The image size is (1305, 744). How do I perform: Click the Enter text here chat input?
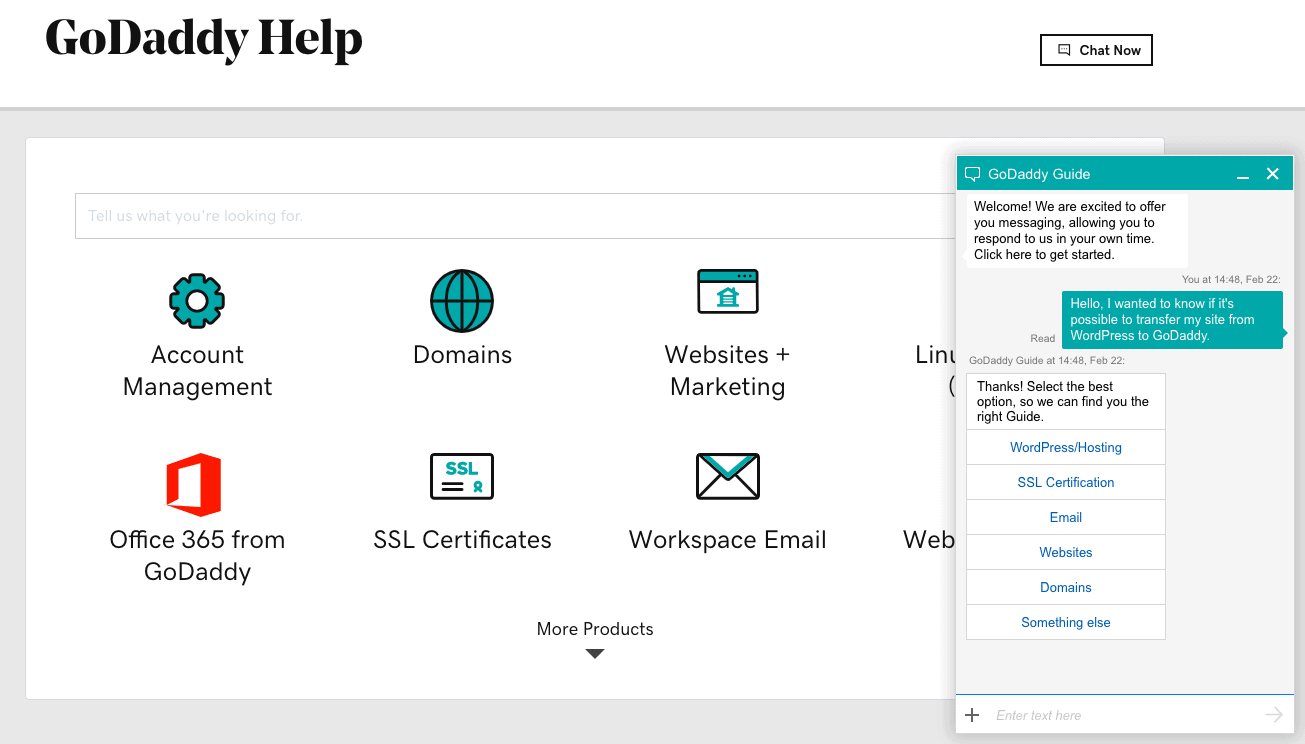click(1125, 715)
